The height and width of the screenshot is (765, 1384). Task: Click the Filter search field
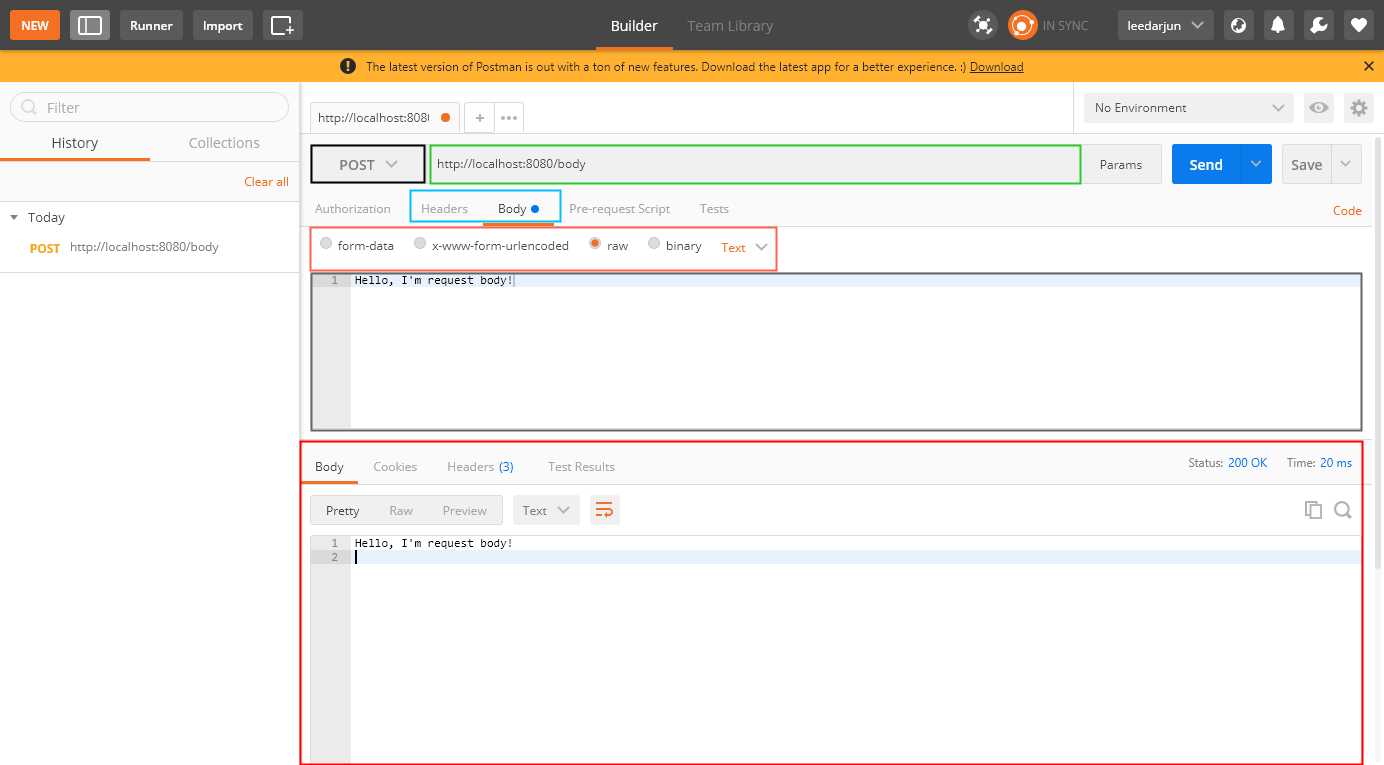[x=149, y=107]
